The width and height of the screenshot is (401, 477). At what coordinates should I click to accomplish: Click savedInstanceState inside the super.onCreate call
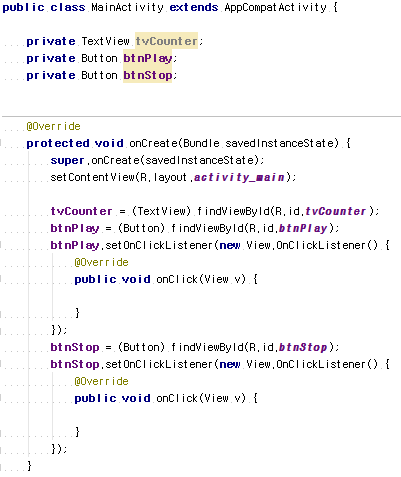click(199, 160)
